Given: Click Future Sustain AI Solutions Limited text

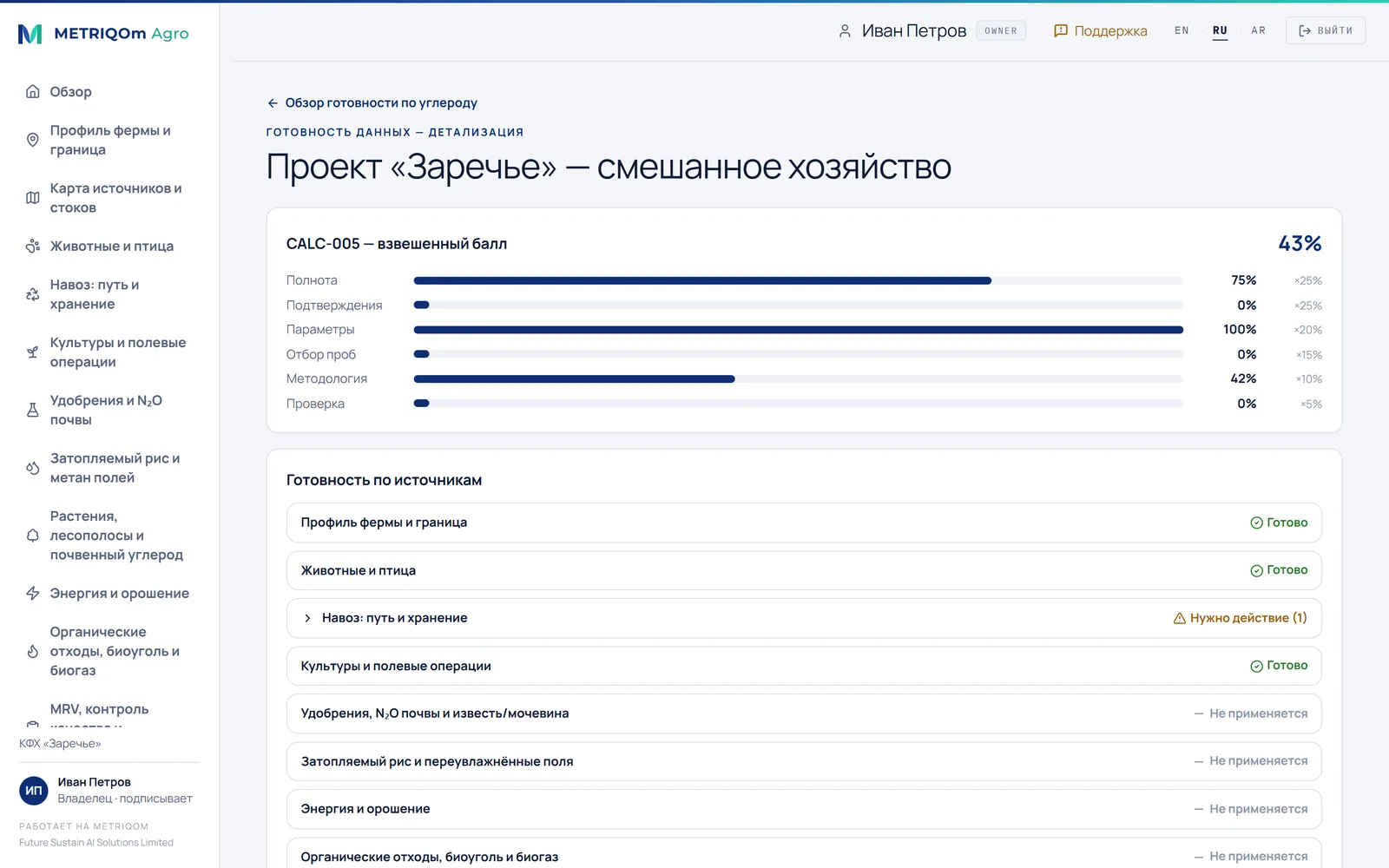Looking at the screenshot, I should [x=96, y=843].
